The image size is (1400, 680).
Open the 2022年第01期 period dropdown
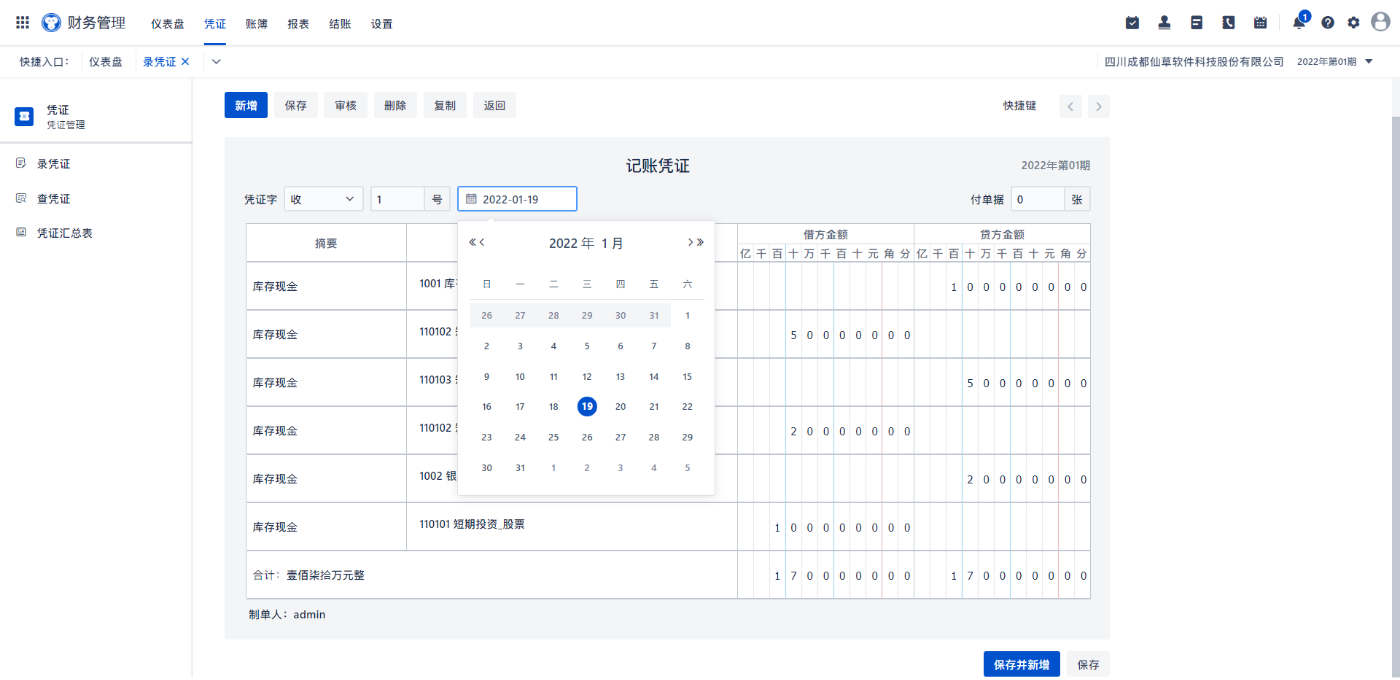[1335, 61]
